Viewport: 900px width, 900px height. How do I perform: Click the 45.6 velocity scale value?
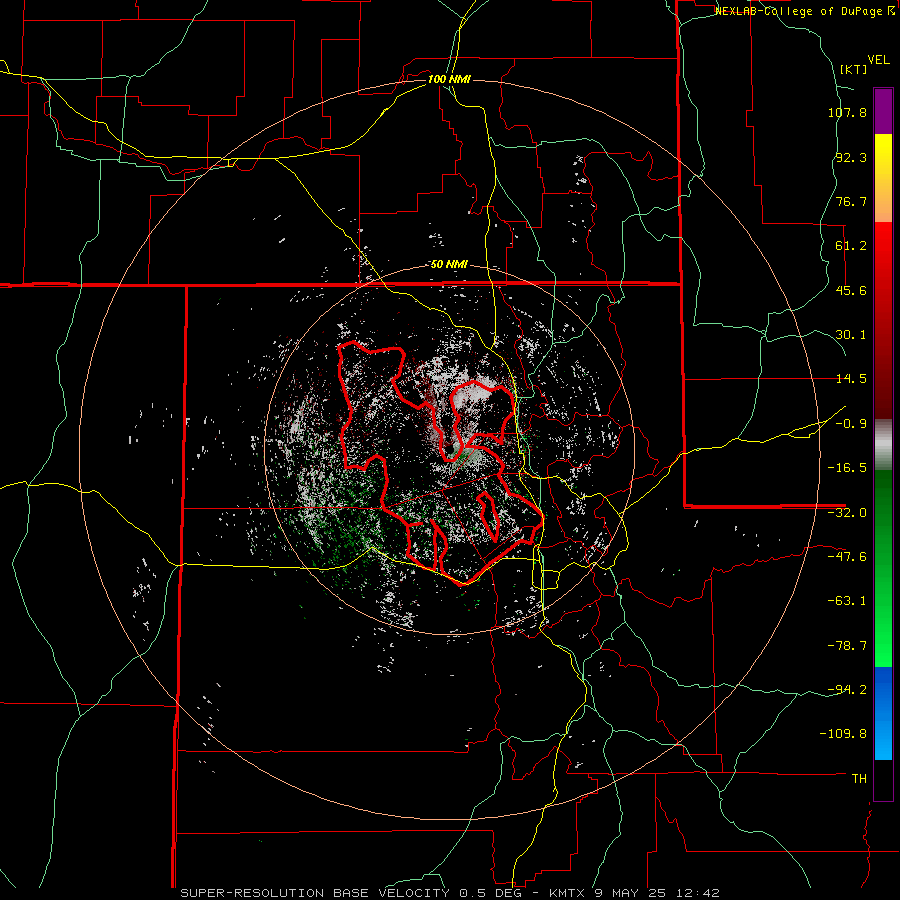[851, 290]
